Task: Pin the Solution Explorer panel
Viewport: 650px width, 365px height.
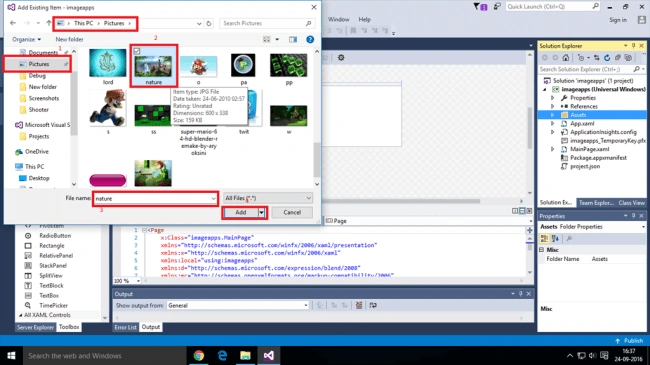Action: (633, 46)
